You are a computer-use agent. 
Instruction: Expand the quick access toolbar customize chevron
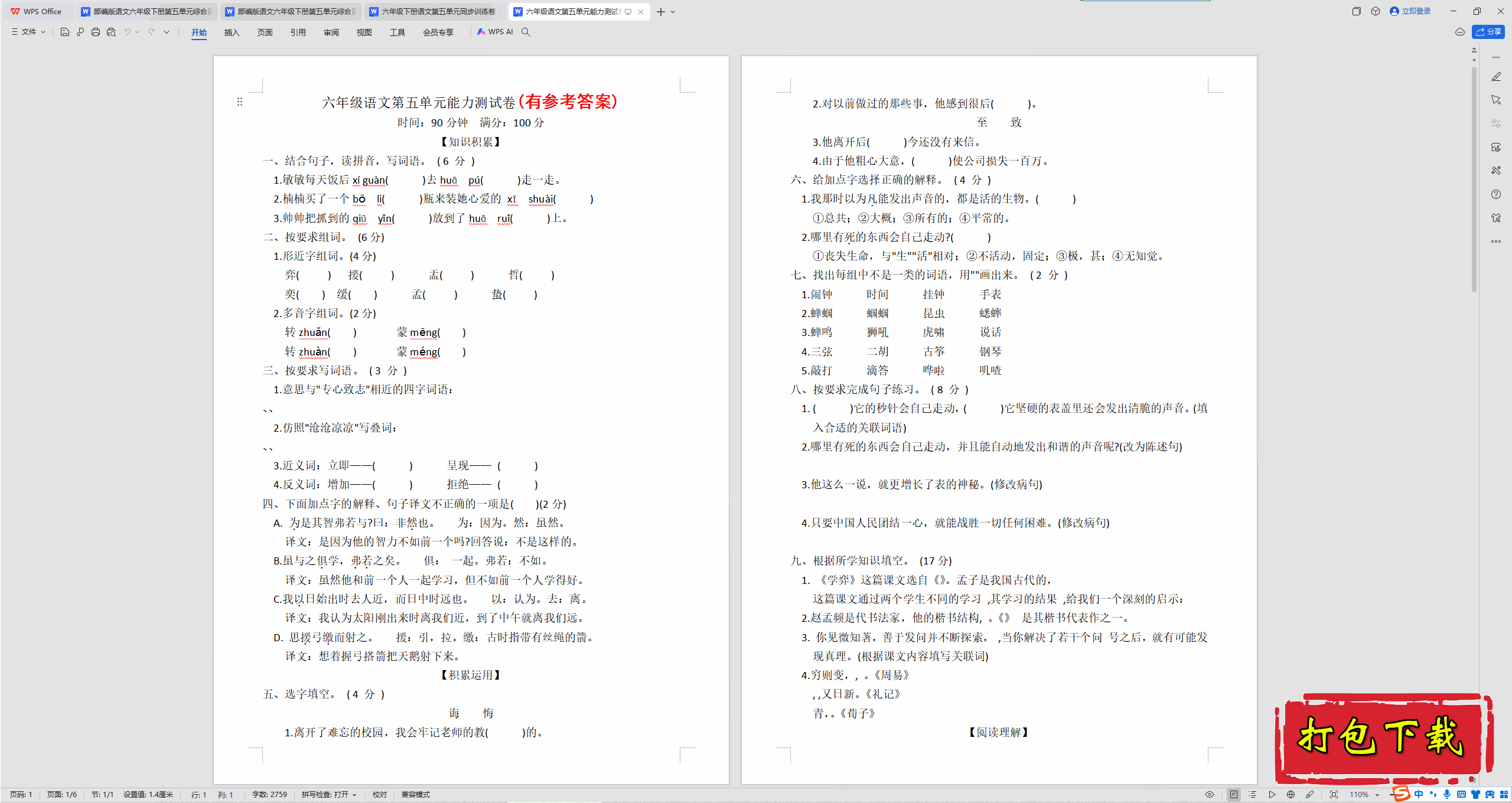167,32
